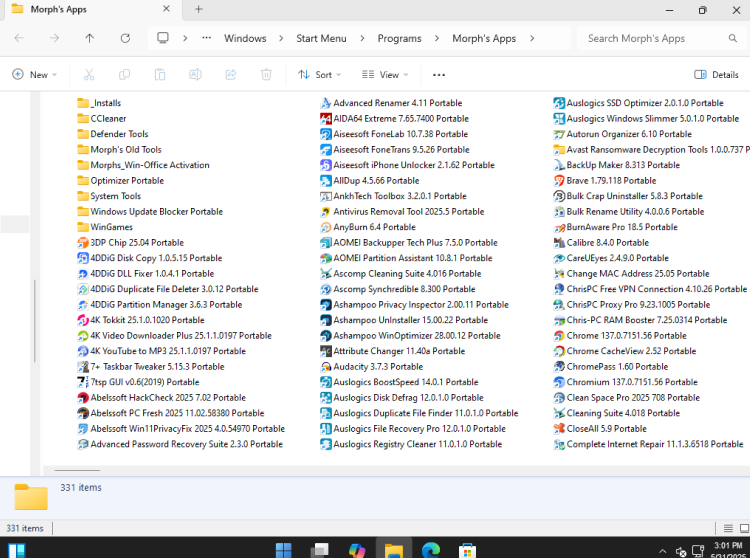Click the 4K Tokkit icon
This screenshot has width=750, height=558.
pyautogui.click(x=83, y=320)
